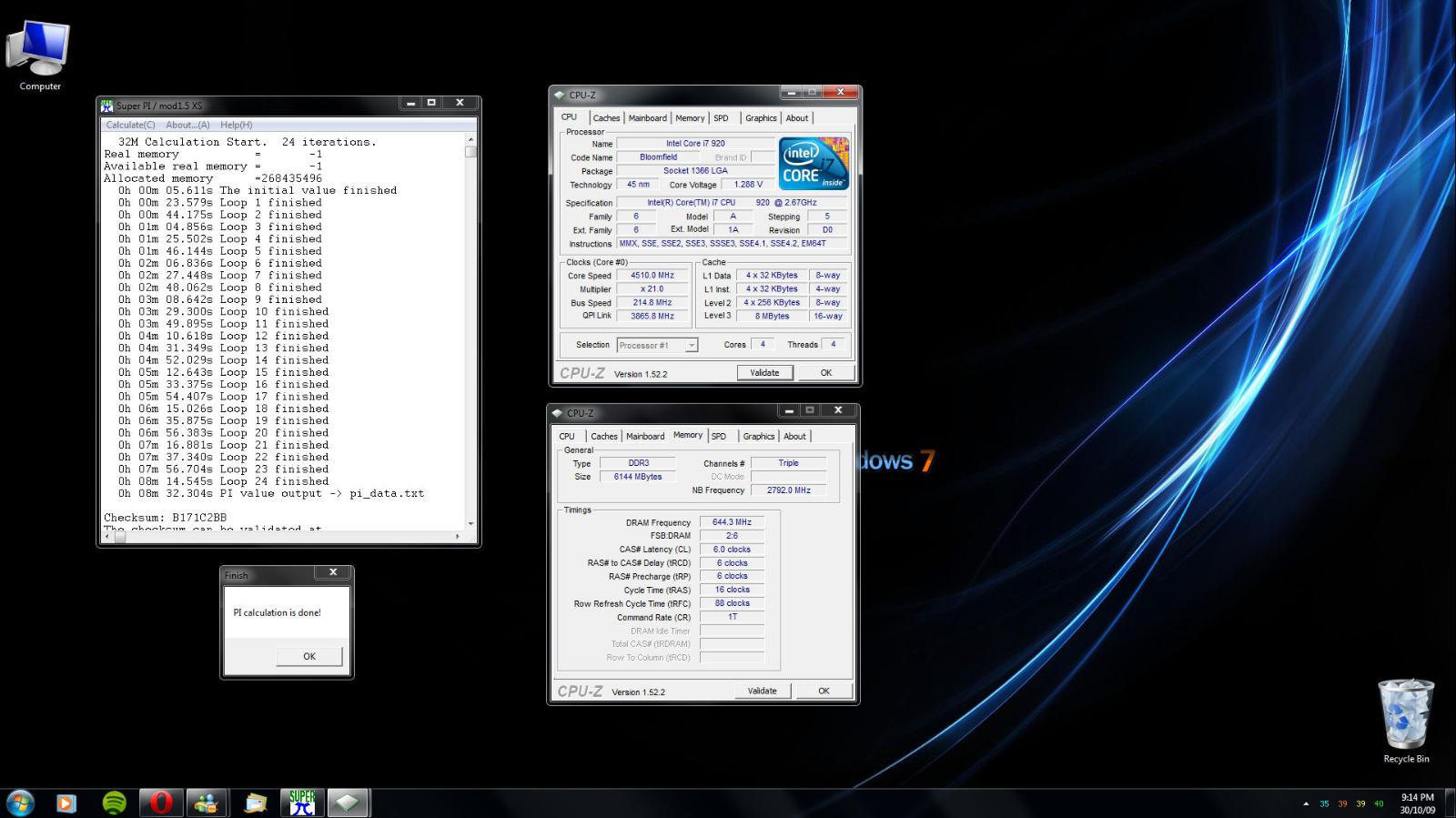Image resolution: width=1456 pixels, height=818 pixels.
Task: Select Caches tab in memory CPU-Z window
Action: pyautogui.click(x=604, y=437)
